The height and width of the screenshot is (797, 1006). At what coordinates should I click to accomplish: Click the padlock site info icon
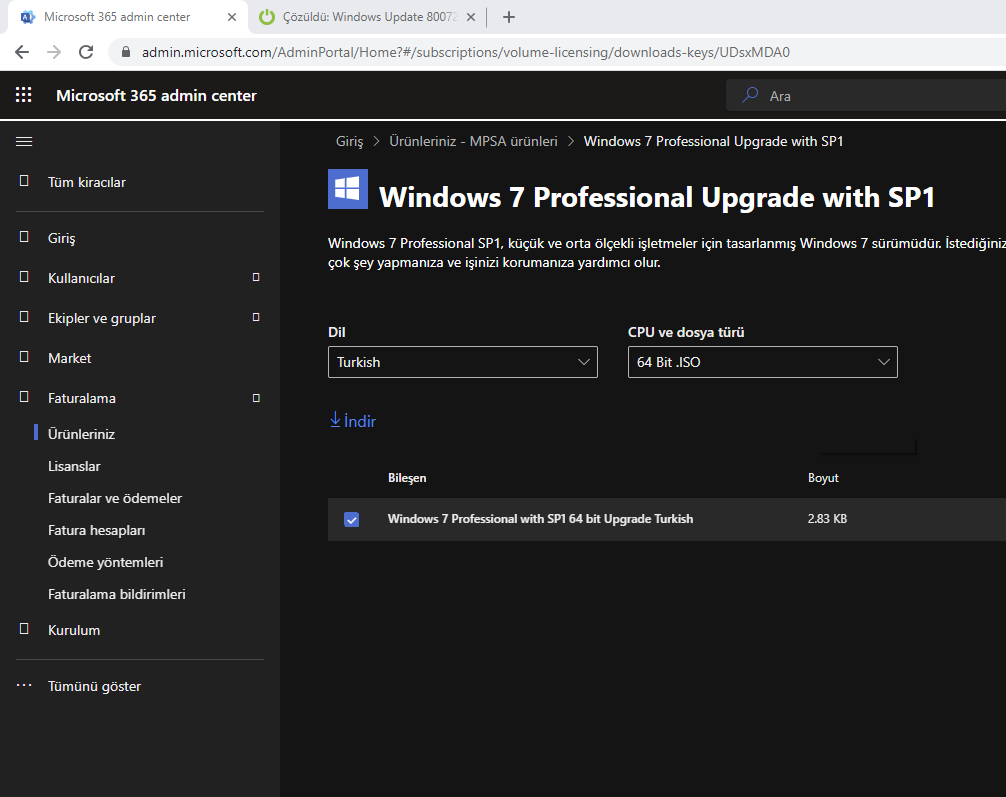(x=126, y=52)
